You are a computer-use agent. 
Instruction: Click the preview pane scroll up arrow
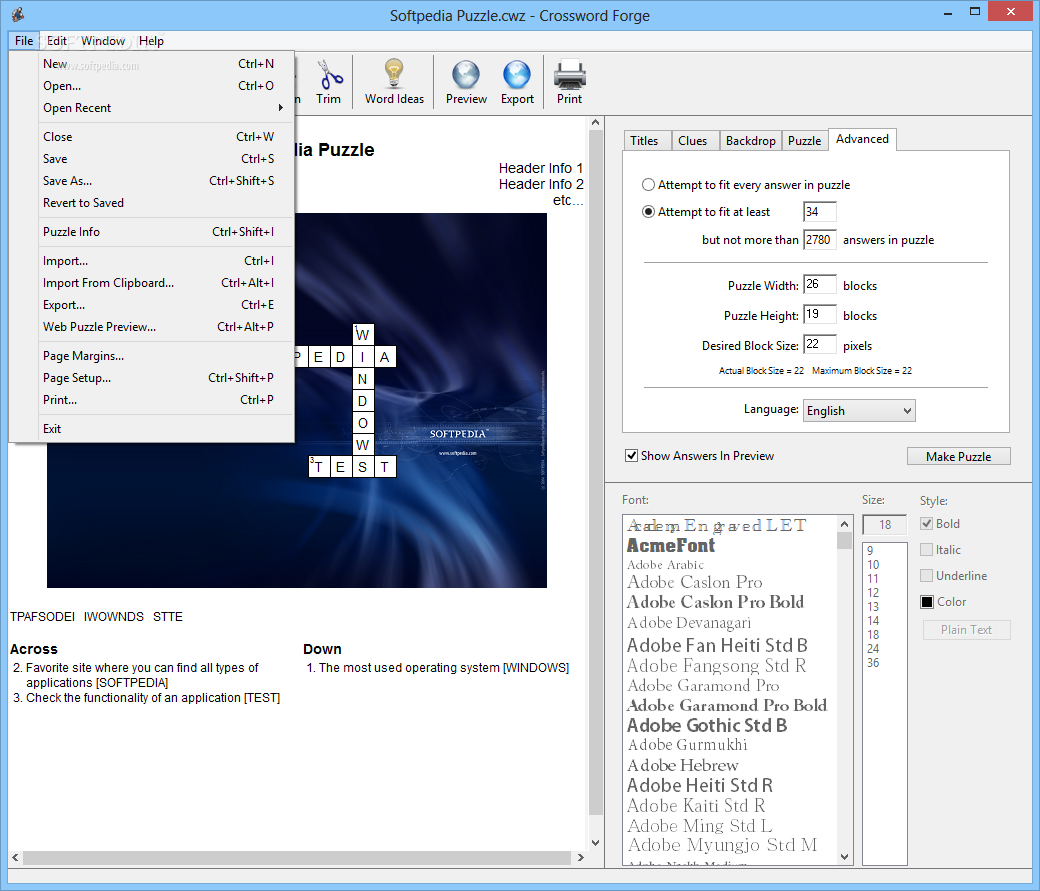595,123
